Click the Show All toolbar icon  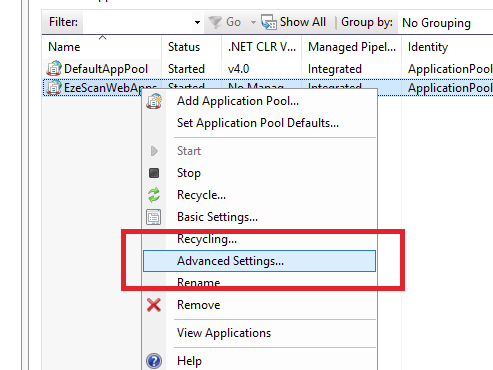pos(269,22)
